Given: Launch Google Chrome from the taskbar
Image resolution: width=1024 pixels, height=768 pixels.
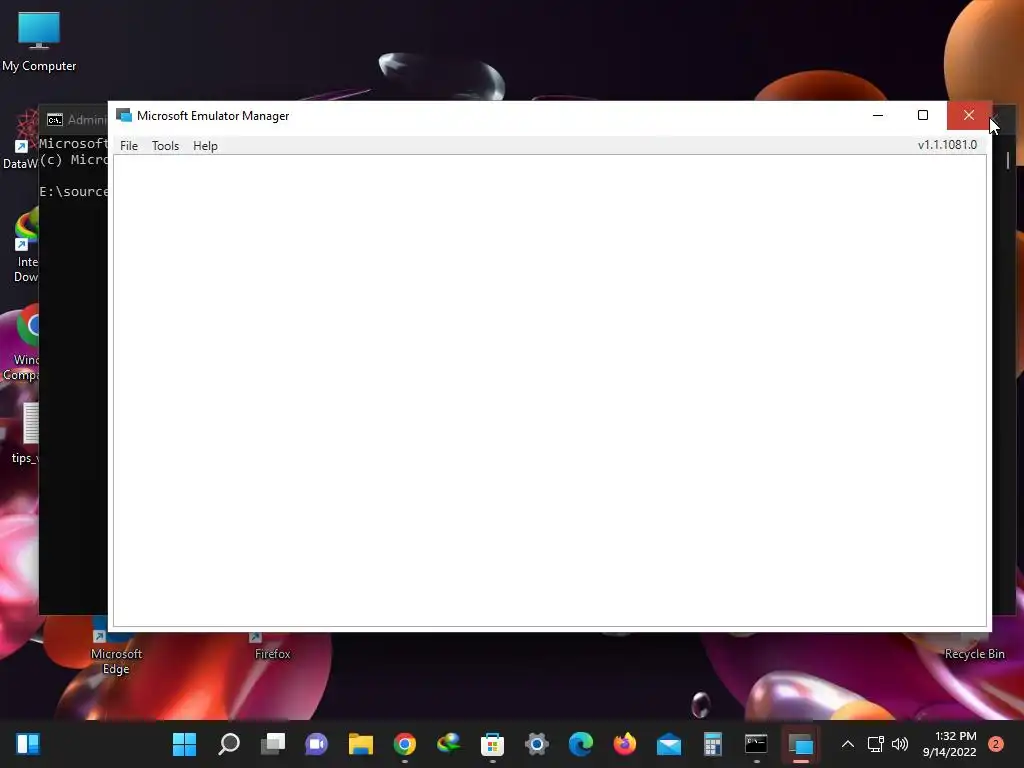Looking at the screenshot, I should coord(405,744).
